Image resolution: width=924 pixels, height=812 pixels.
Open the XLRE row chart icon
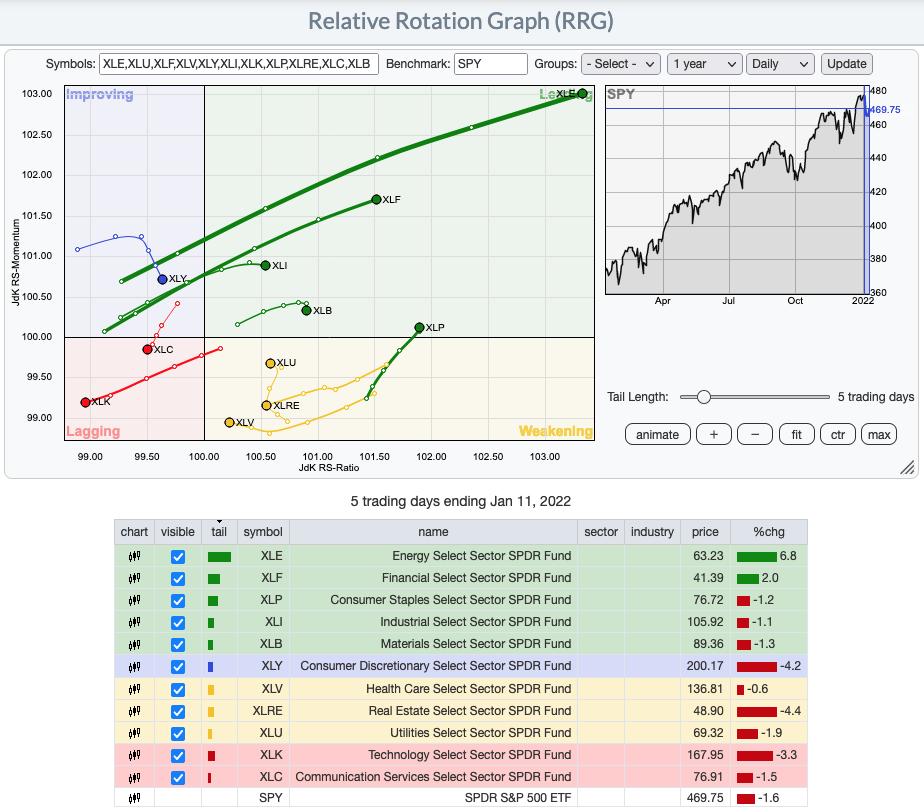pos(134,711)
